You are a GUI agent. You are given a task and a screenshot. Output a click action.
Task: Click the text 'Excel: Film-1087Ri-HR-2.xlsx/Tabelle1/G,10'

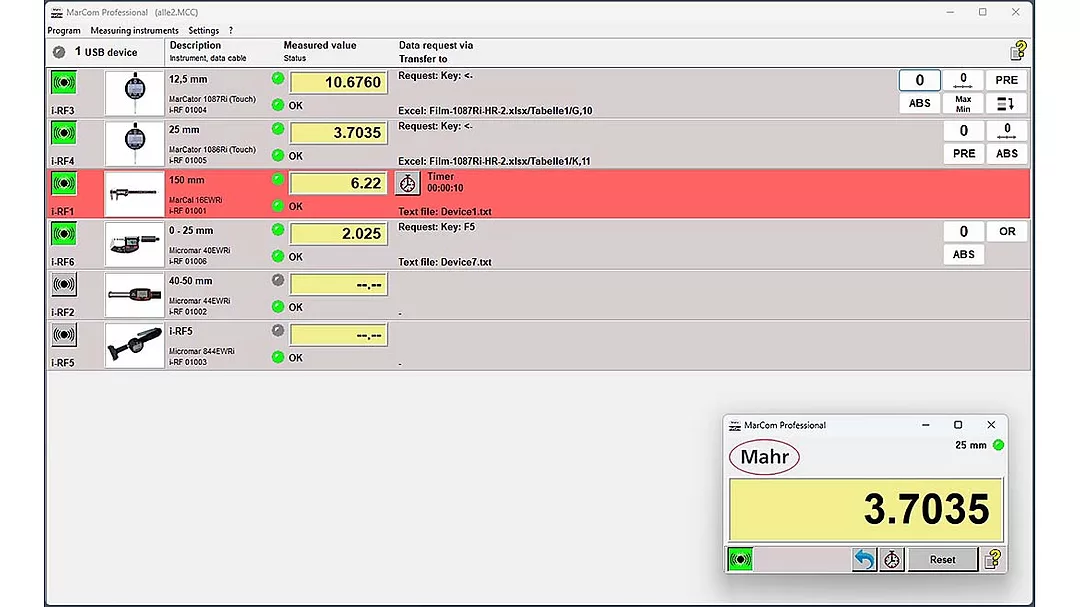pos(495,110)
